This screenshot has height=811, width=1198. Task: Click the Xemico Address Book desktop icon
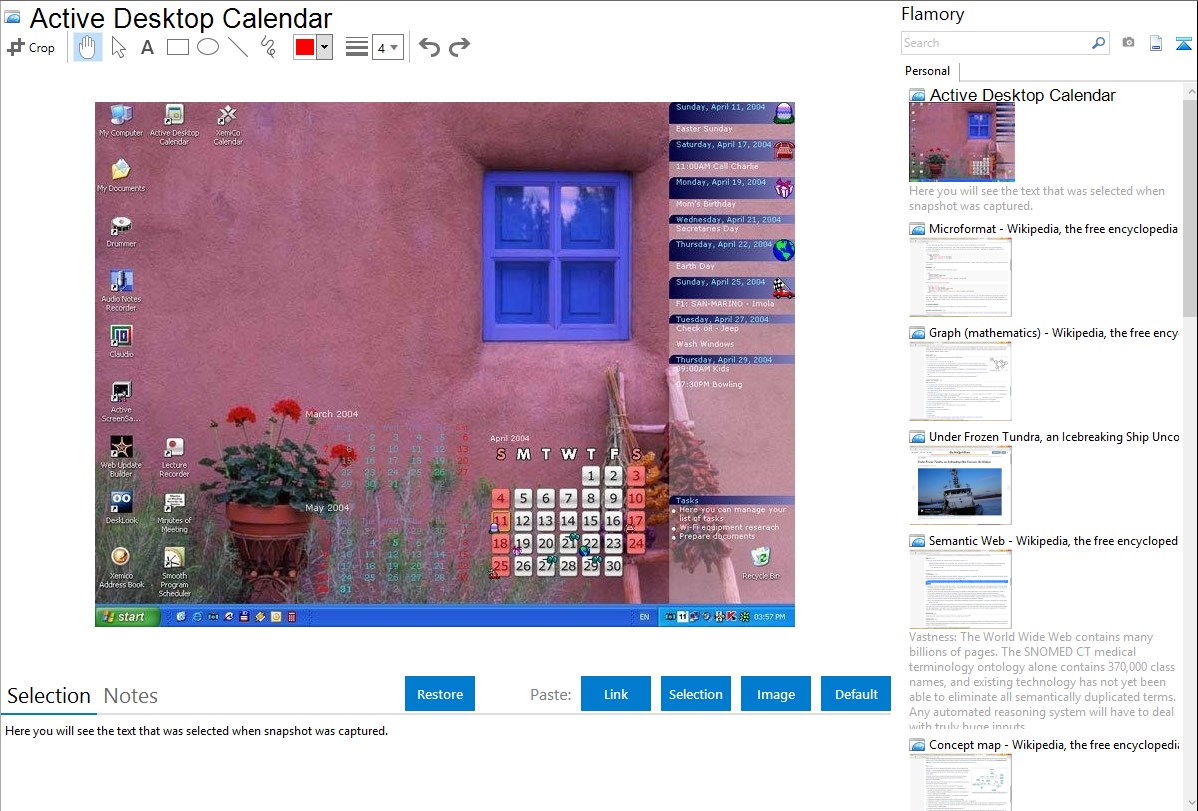(x=121, y=568)
